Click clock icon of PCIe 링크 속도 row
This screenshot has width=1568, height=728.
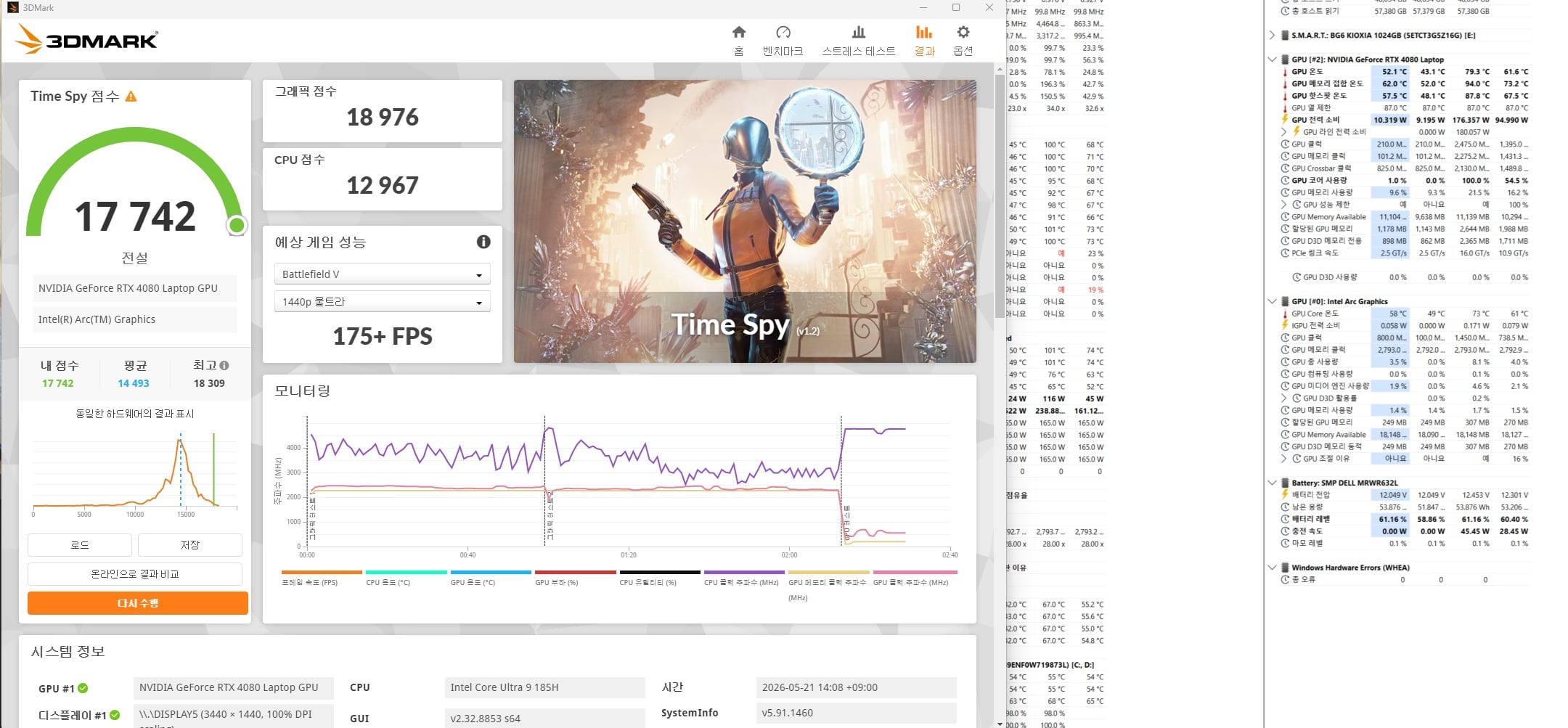pyautogui.click(x=1285, y=253)
